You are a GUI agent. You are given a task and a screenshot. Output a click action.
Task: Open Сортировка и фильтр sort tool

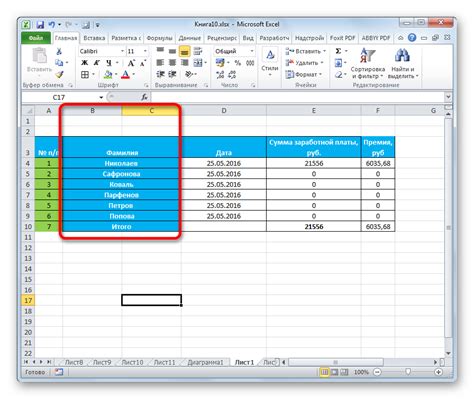pyautogui.click(x=368, y=64)
